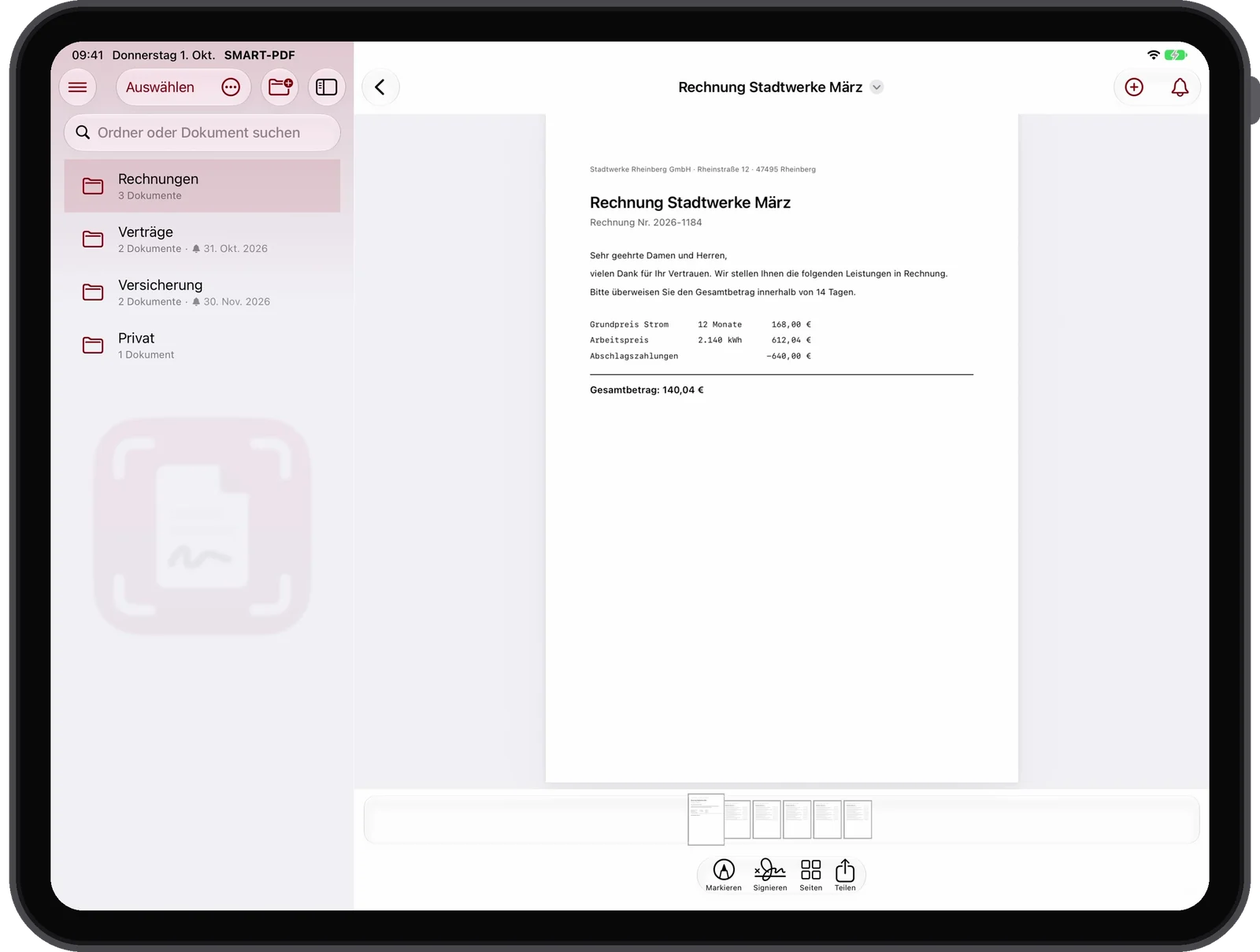Click the bell reminder 31. Okt. 2026
Viewport: 1260px width, 952px height.
[230, 249]
